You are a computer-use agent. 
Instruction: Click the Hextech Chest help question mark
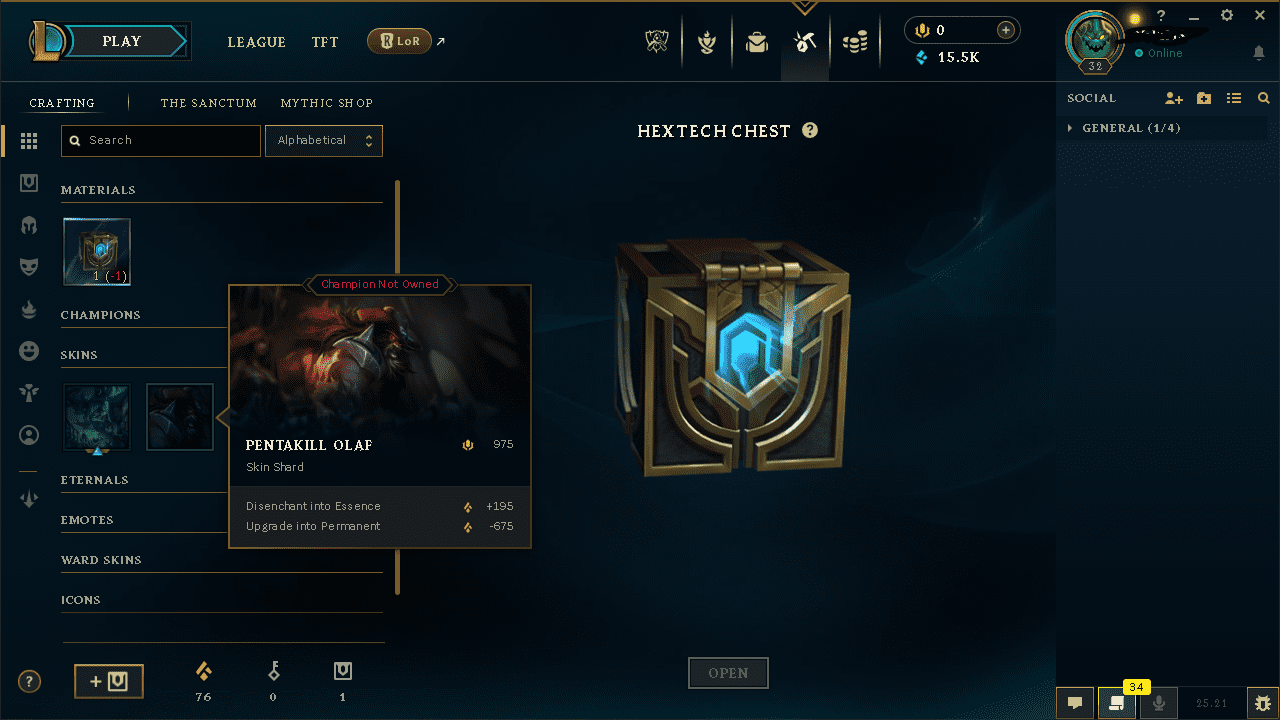tap(810, 130)
